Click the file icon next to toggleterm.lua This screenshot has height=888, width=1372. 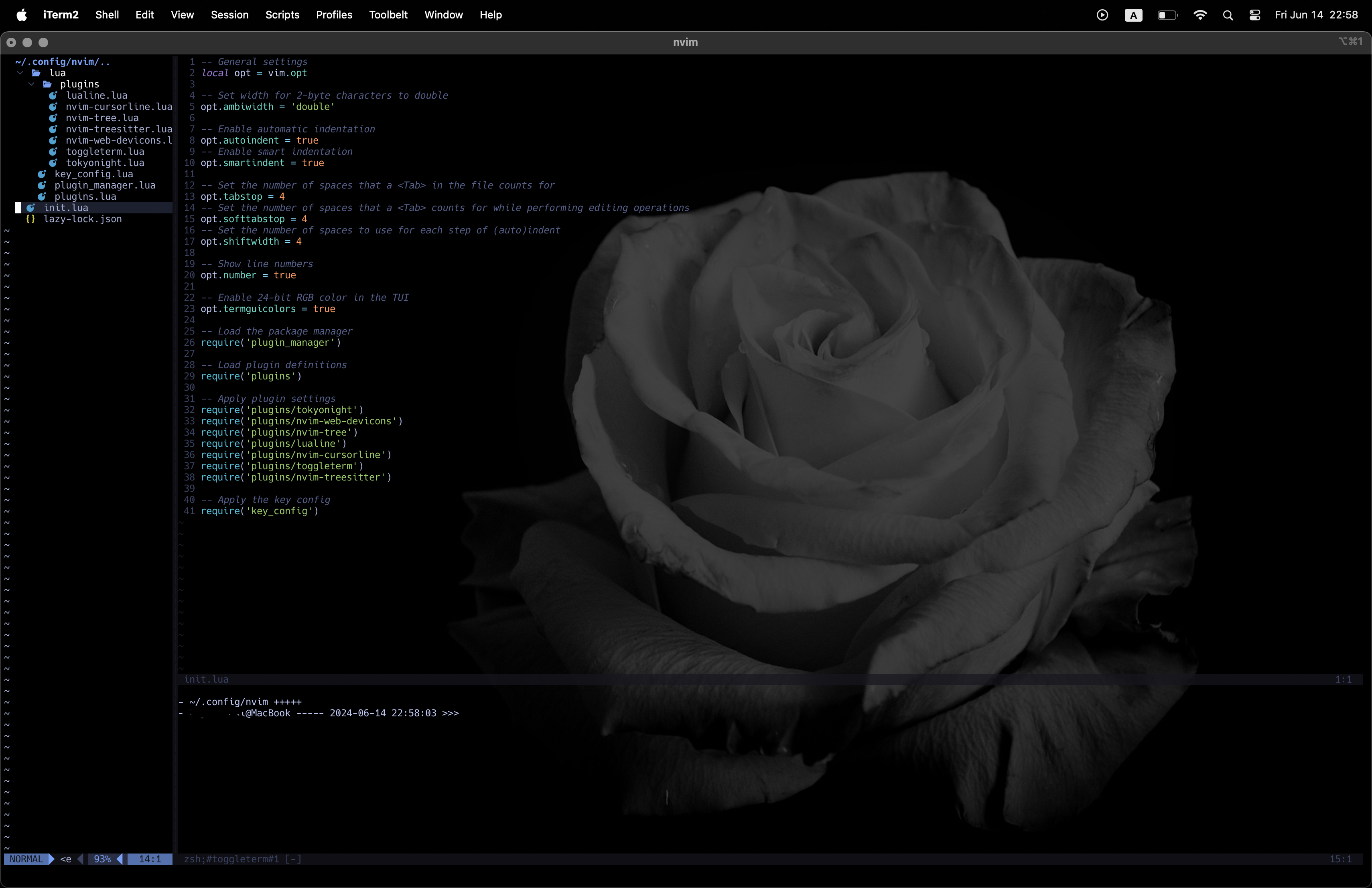54,152
